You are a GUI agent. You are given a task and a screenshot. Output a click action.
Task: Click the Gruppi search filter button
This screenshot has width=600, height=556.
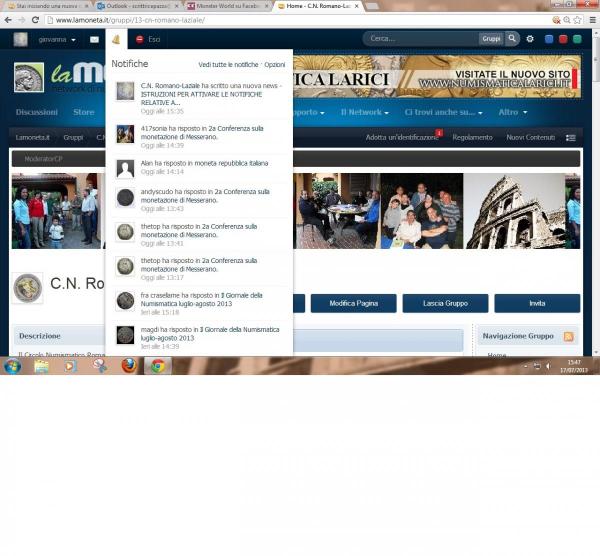(x=491, y=39)
